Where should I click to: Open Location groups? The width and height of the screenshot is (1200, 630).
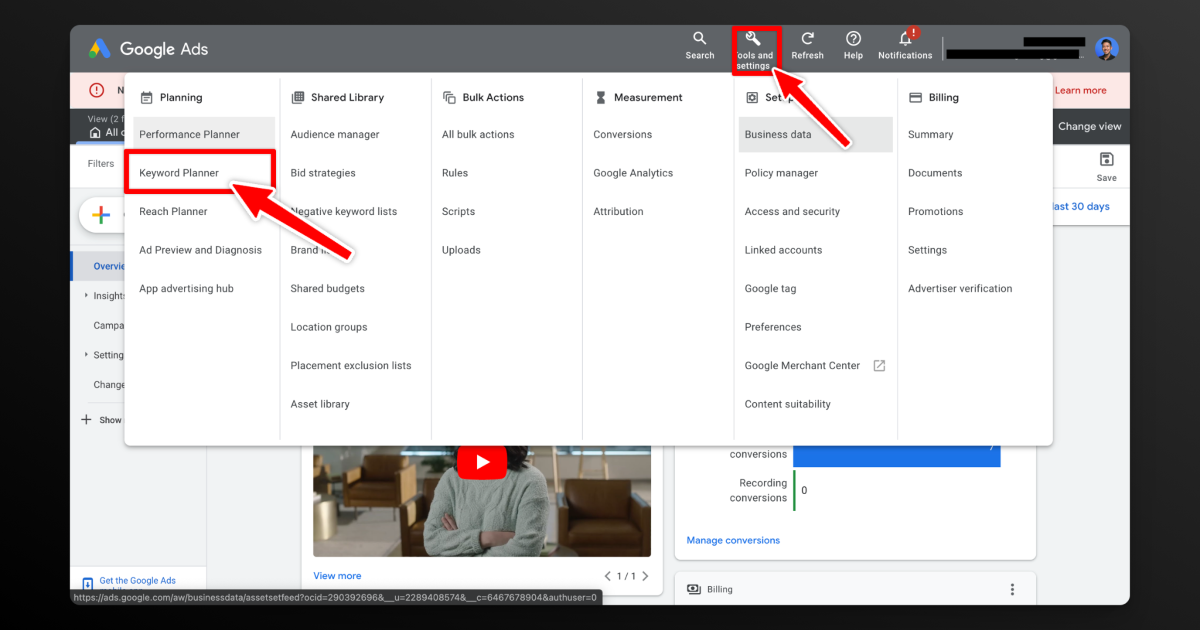click(329, 327)
